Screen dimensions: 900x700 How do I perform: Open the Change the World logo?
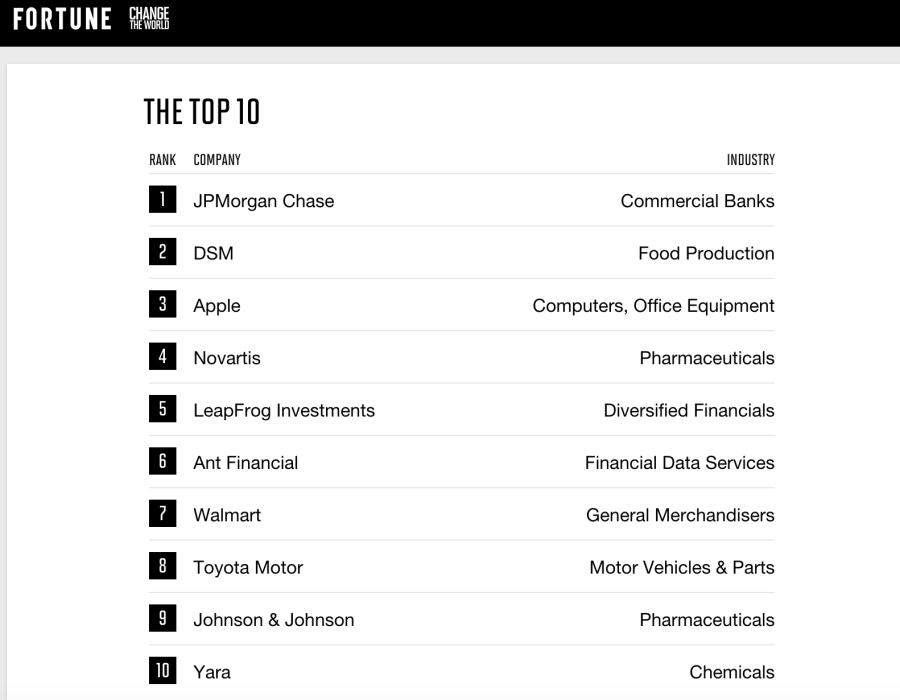tap(149, 18)
